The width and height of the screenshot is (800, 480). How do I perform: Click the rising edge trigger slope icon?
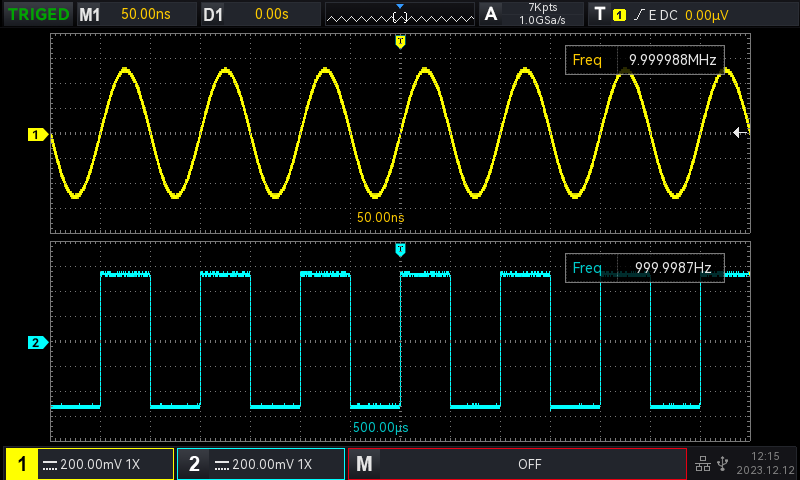(x=636, y=15)
